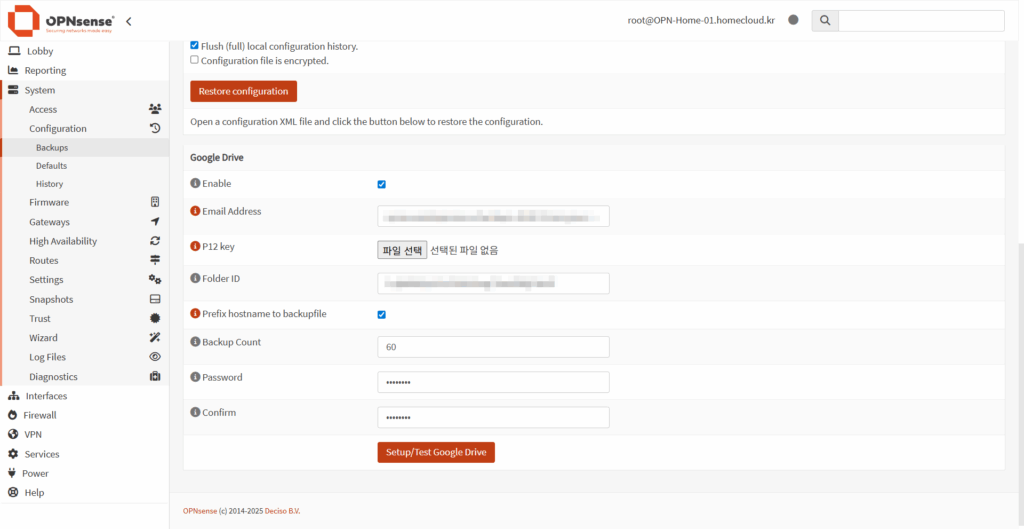Viewport: 1024px width, 529px height.
Task: Click the info icon beside Folder ID
Action: [195, 278]
